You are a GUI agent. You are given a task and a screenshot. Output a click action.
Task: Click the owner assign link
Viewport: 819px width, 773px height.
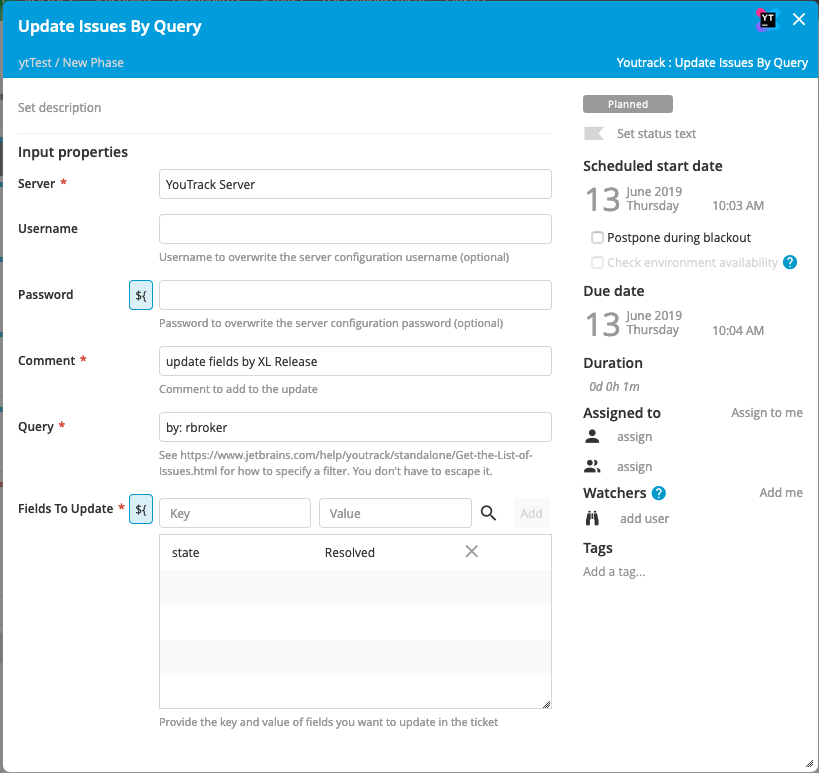[635, 437]
